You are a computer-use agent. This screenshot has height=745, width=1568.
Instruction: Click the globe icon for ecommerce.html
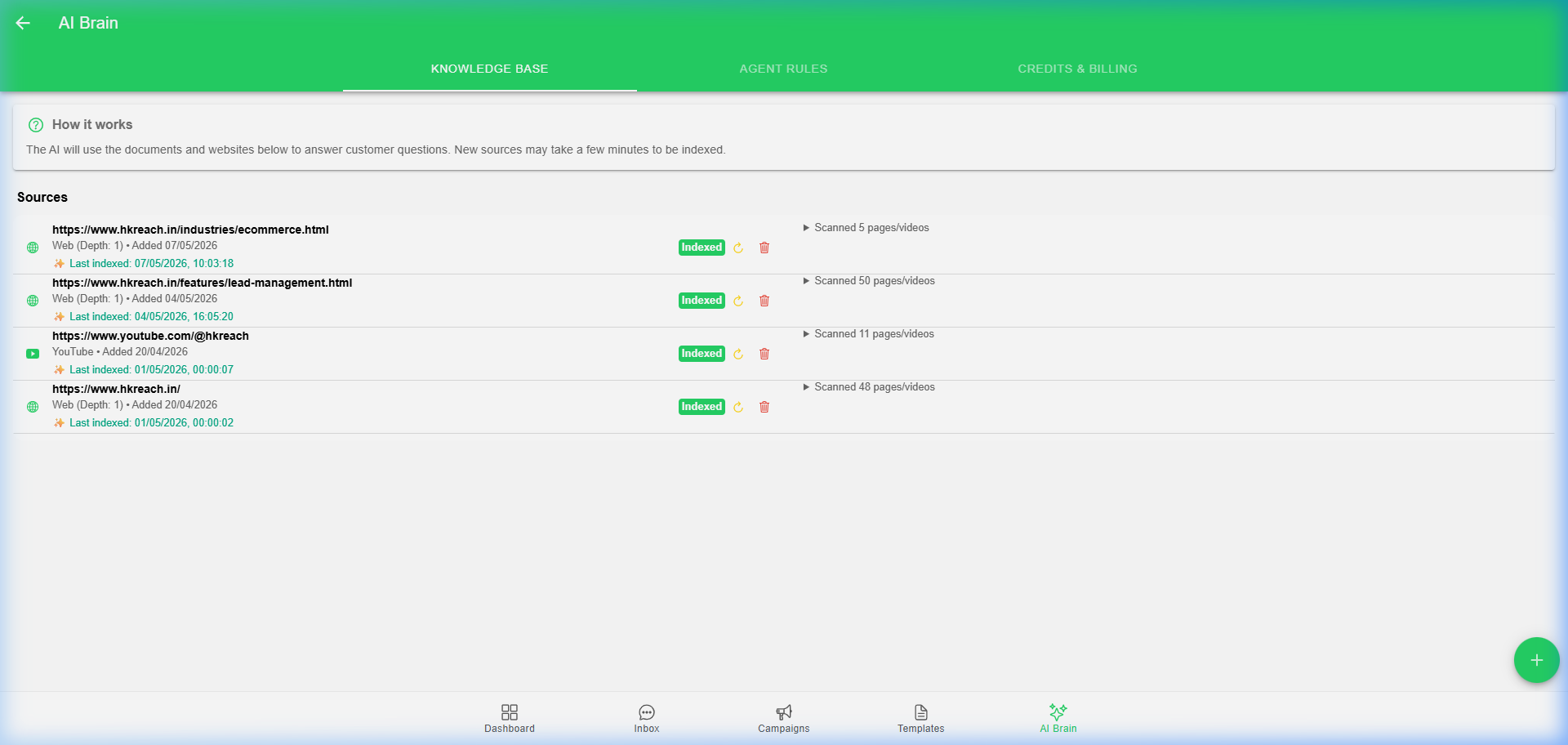(33, 248)
